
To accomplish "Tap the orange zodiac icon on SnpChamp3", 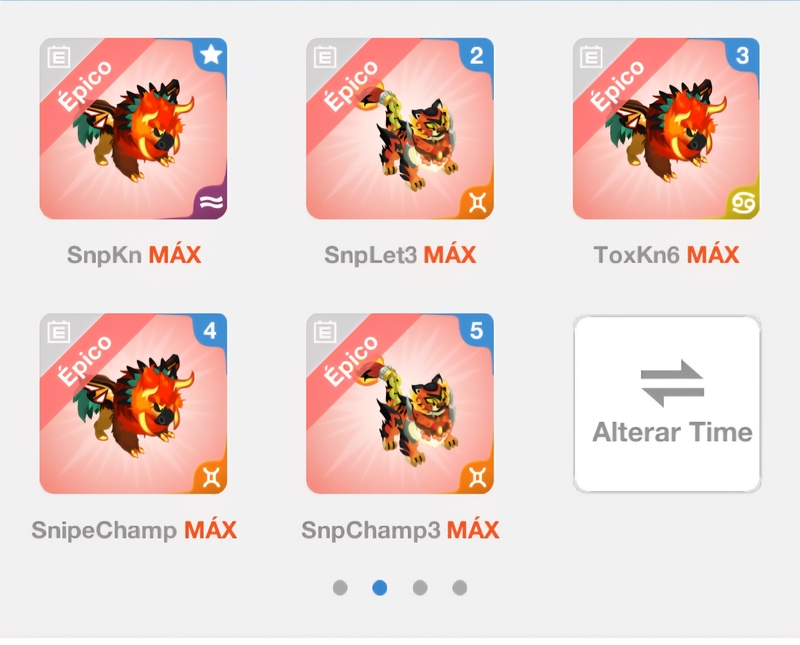I will point(478,478).
